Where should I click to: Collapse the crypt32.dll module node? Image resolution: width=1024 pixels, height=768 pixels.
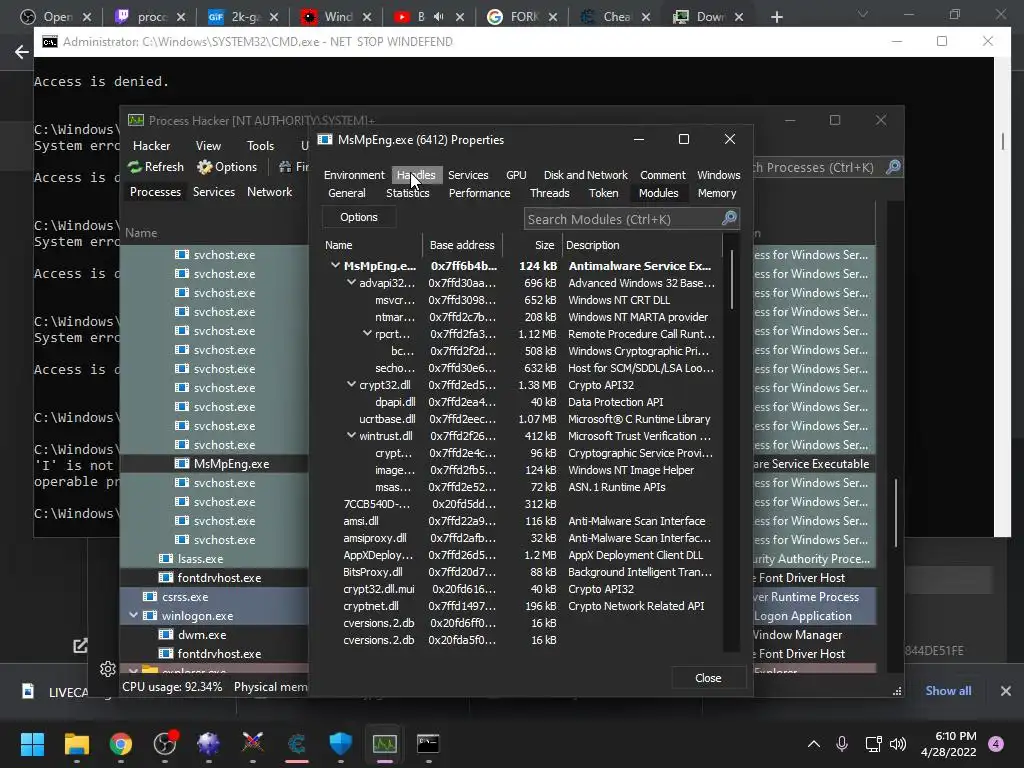point(351,384)
